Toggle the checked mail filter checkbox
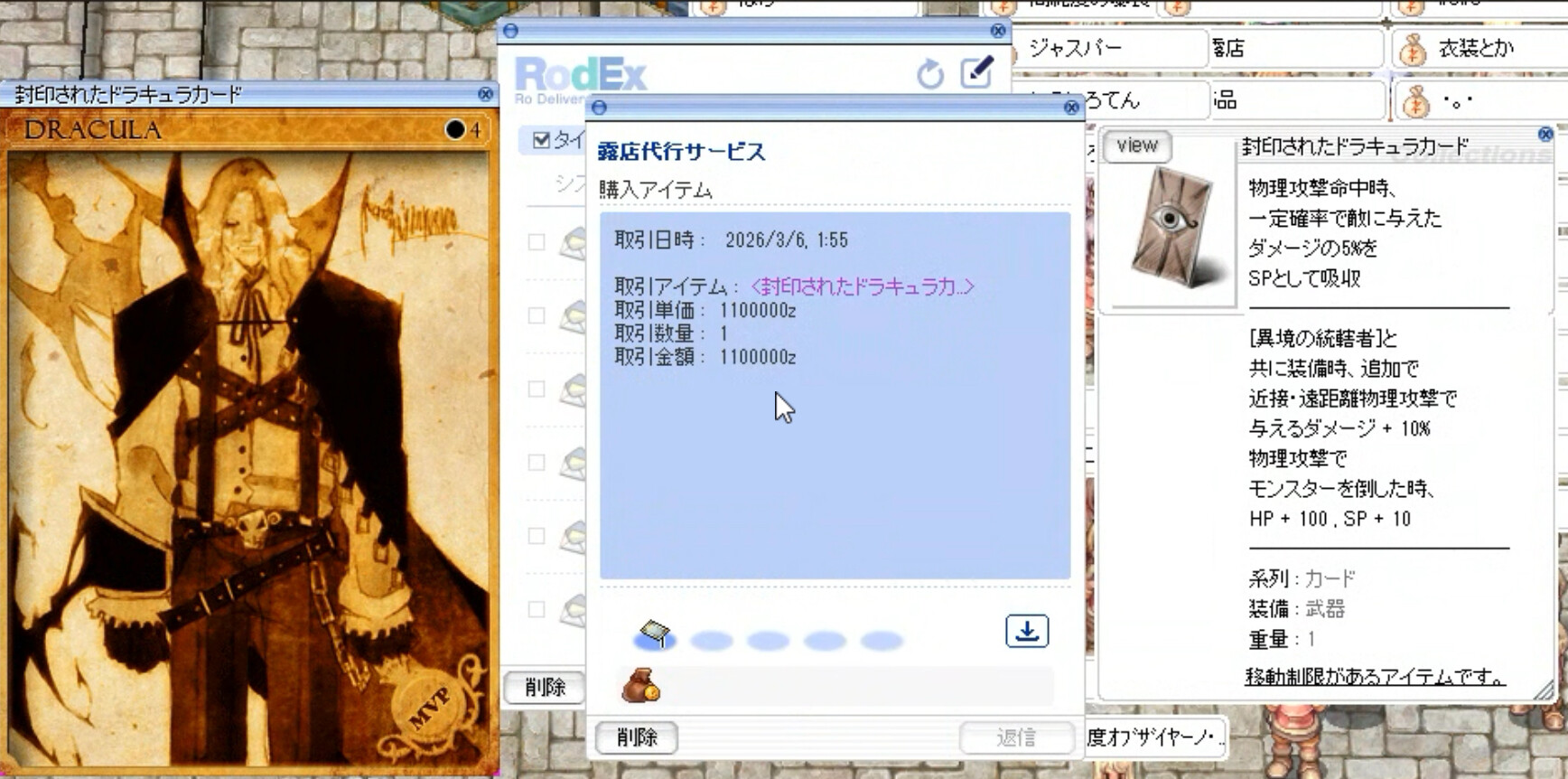Screen dimensions: 1568x779 point(541,140)
